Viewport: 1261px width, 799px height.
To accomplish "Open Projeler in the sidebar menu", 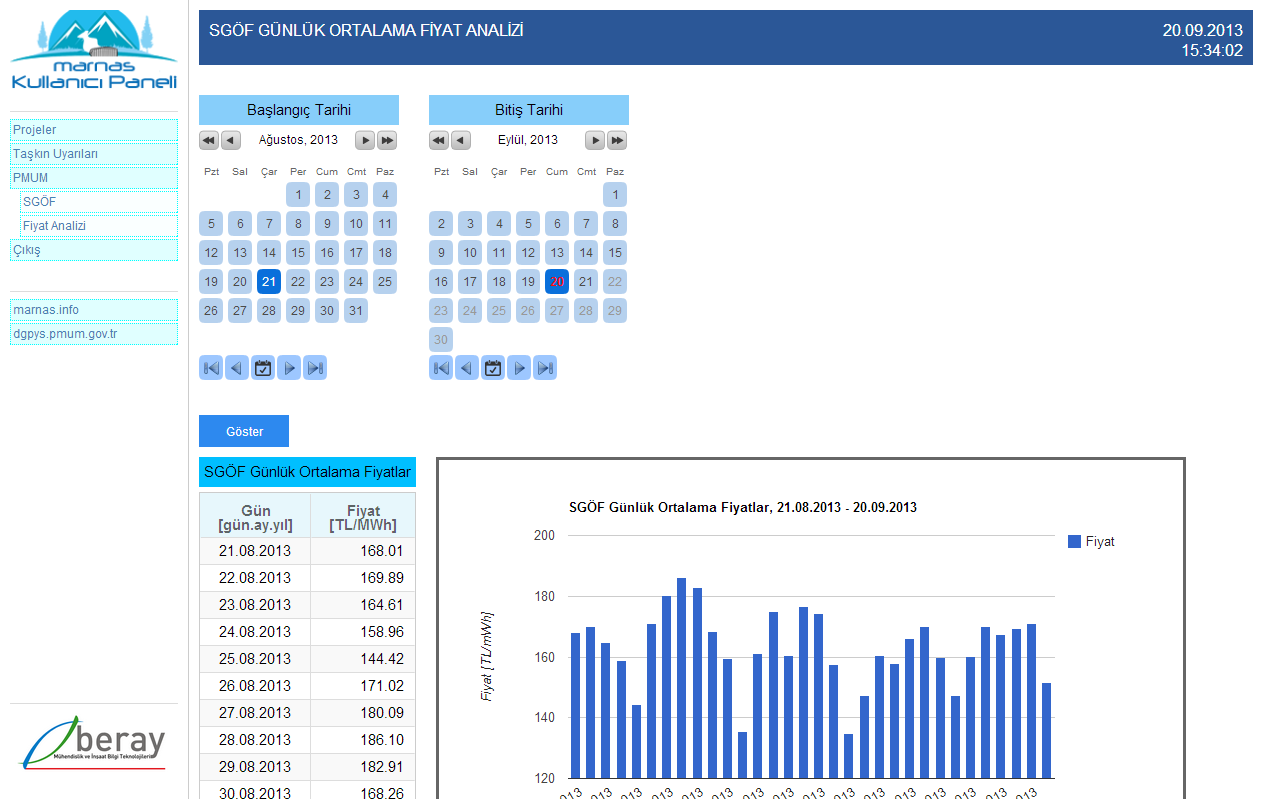I will [94, 130].
